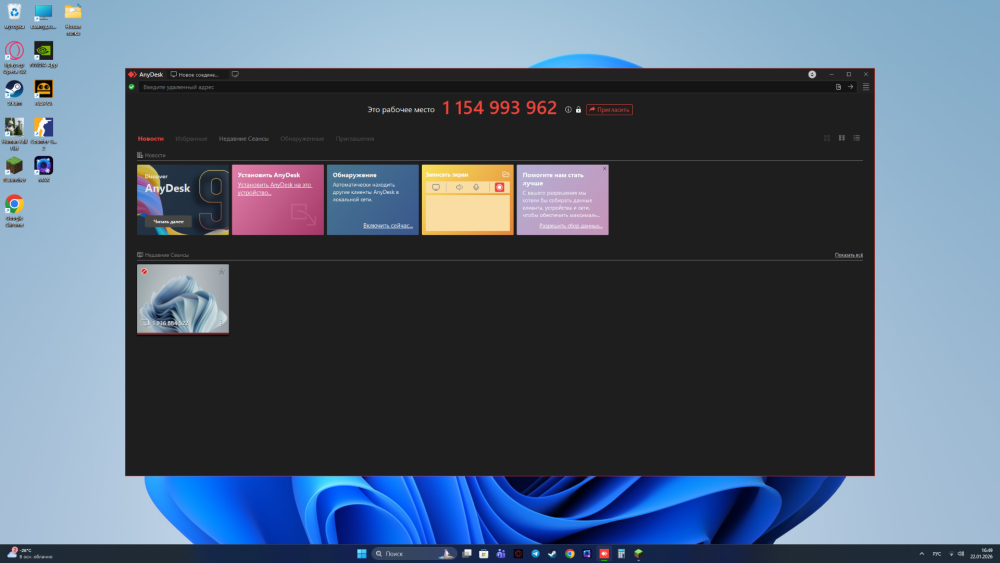This screenshot has width=1000, height=563.
Task: Open the three-dot menu on recent session
Action: (221, 323)
